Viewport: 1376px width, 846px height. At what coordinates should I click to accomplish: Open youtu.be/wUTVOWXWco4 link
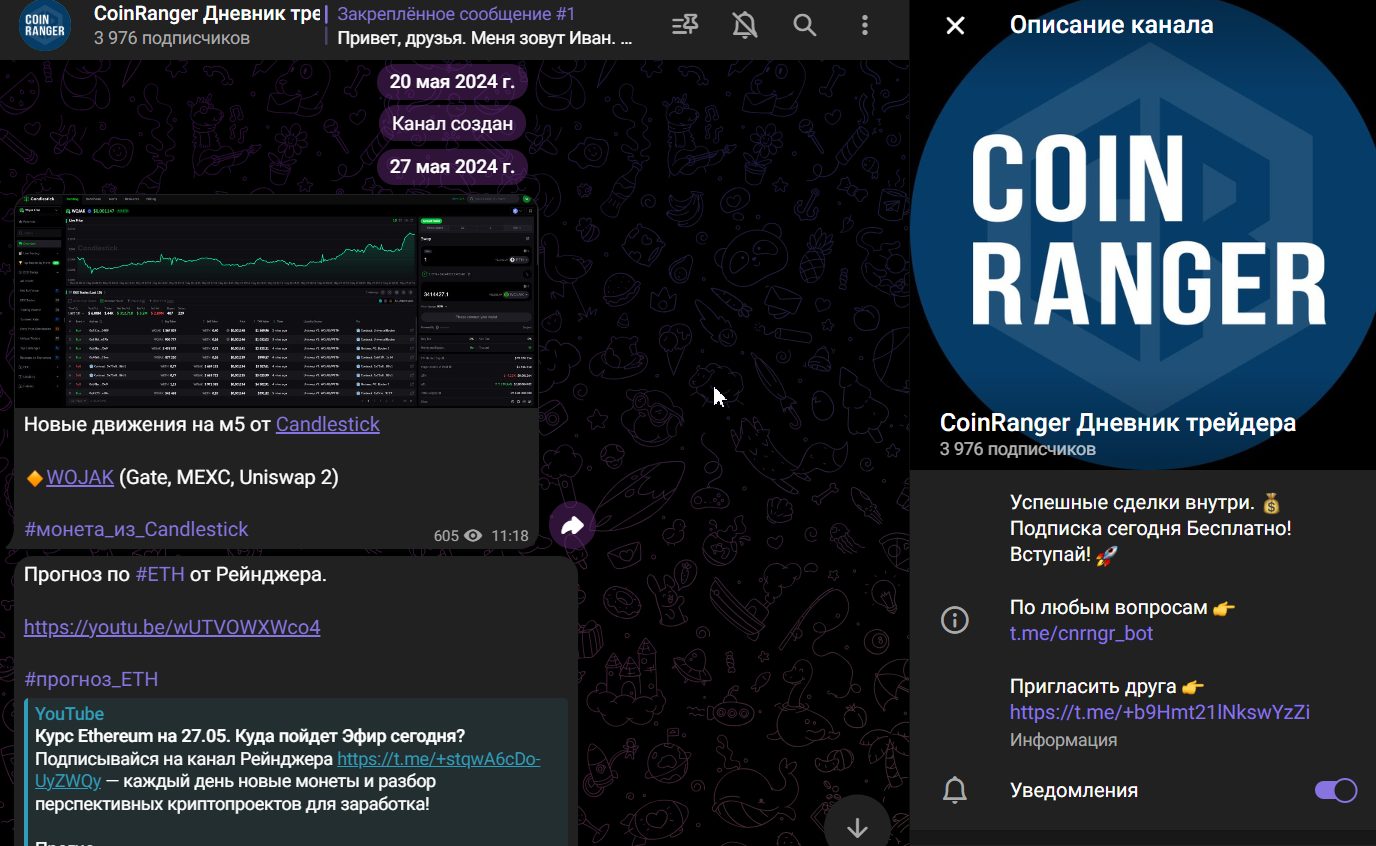pyautogui.click(x=172, y=627)
